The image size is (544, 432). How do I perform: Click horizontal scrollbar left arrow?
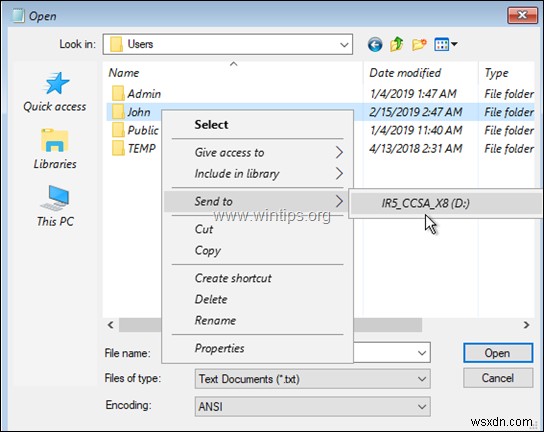(111, 325)
